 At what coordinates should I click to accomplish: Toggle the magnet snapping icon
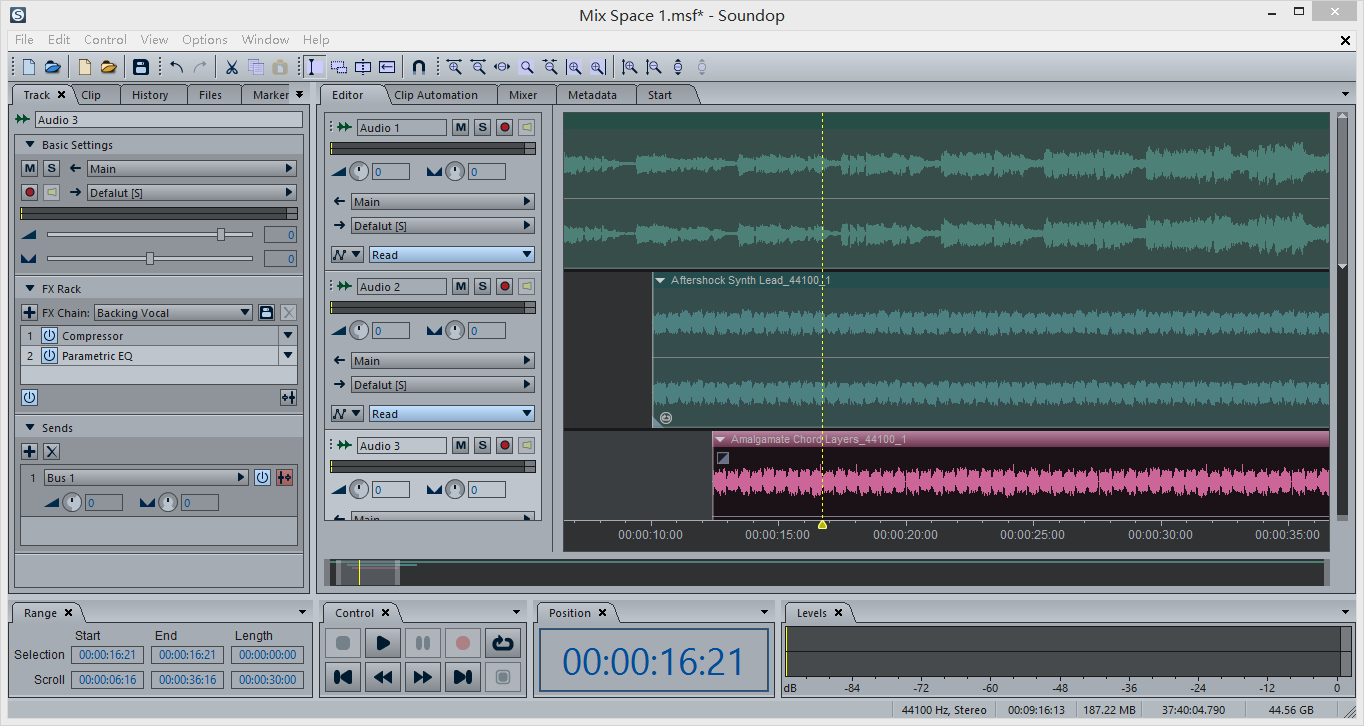(x=419, y=67)
